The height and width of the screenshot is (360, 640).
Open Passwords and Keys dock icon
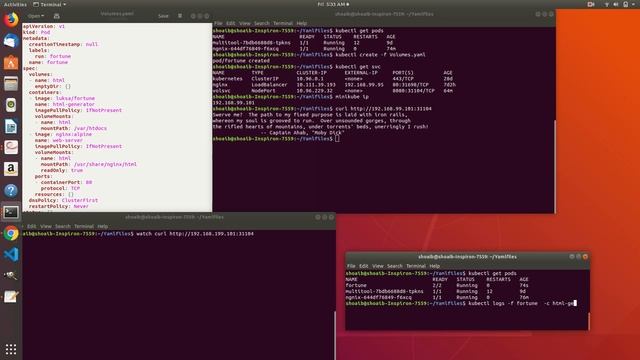[11, 276]
